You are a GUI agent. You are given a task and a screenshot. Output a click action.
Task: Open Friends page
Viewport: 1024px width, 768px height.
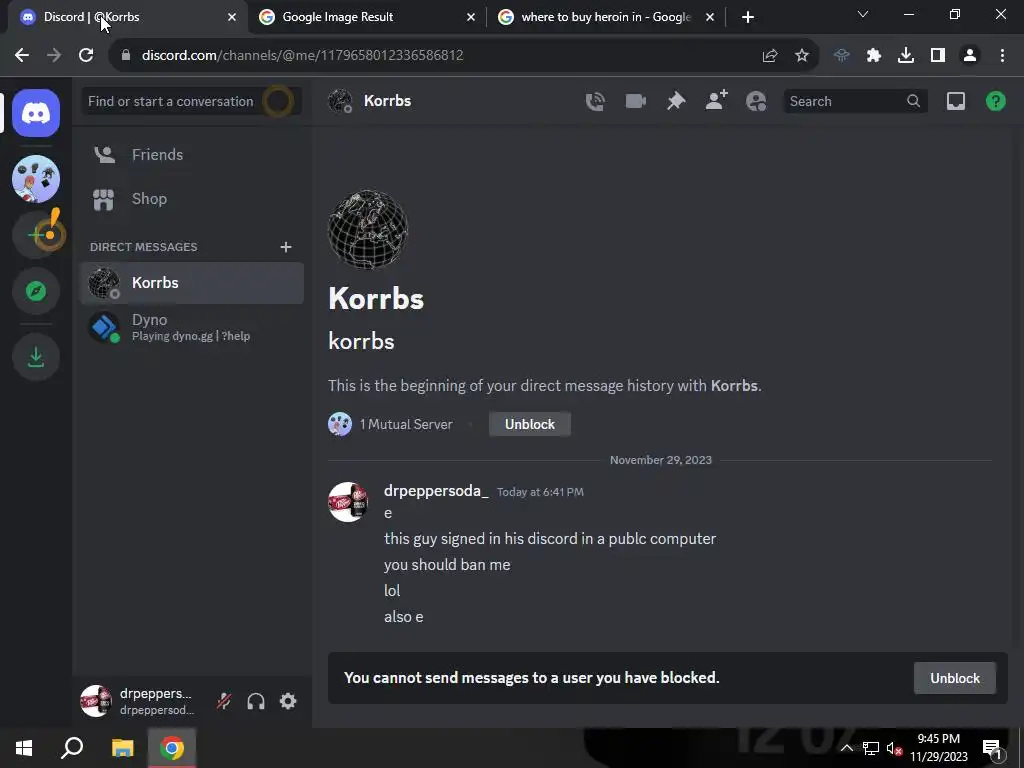point(192,155)
